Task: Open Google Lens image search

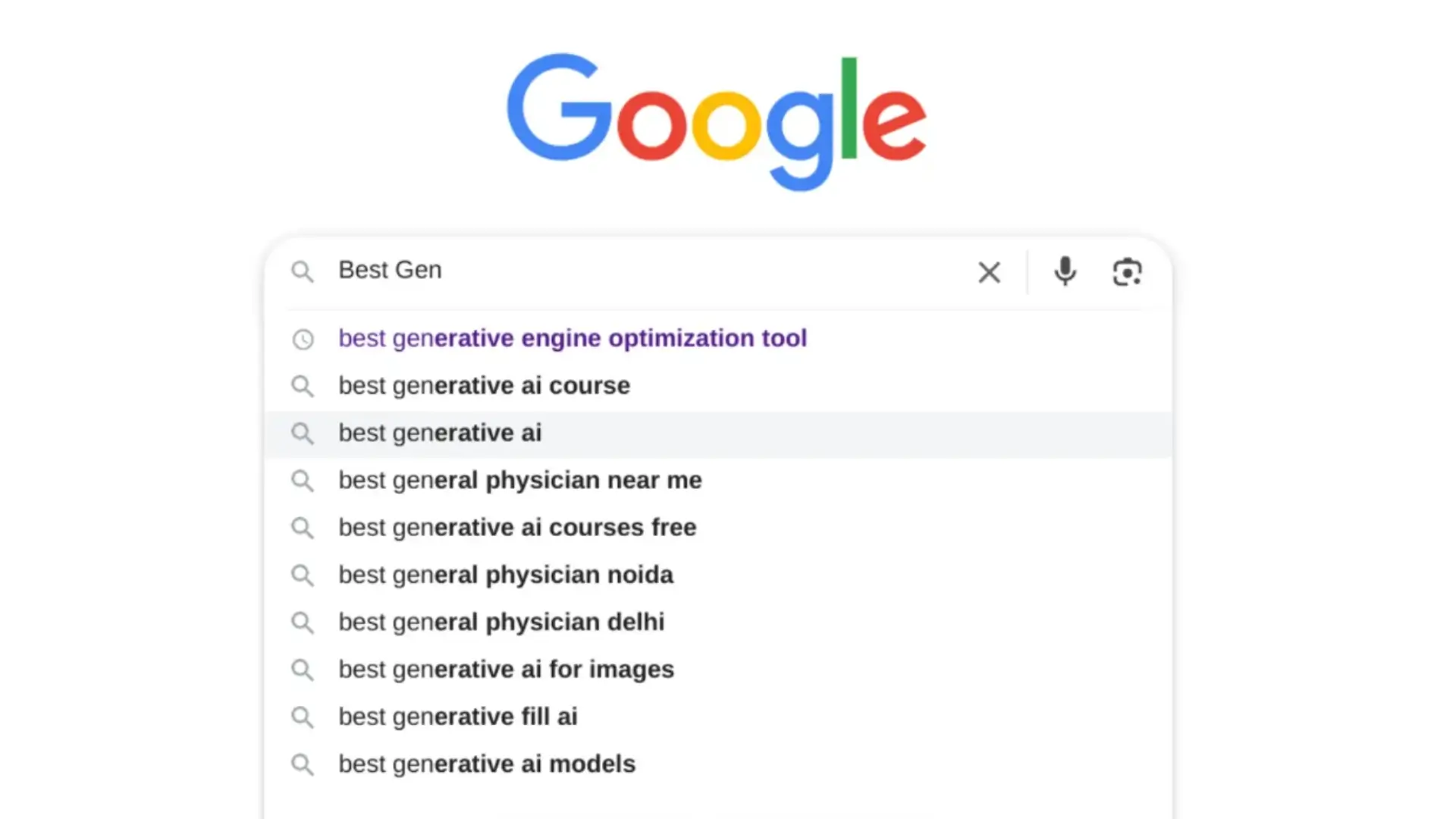Action: tap(1127, 271)
